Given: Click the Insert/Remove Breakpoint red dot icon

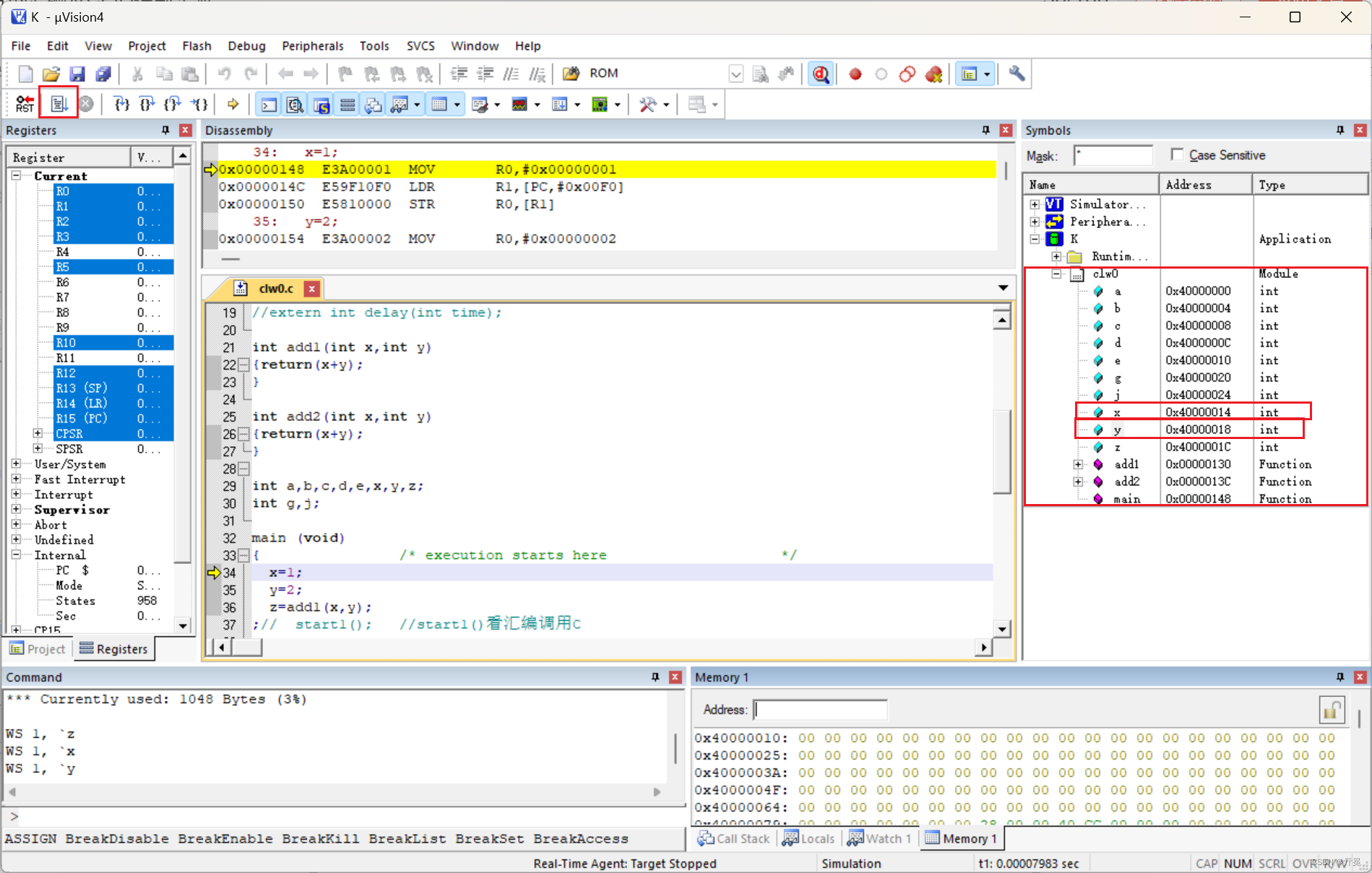Looking at the screenshot, I should (855, 74).
